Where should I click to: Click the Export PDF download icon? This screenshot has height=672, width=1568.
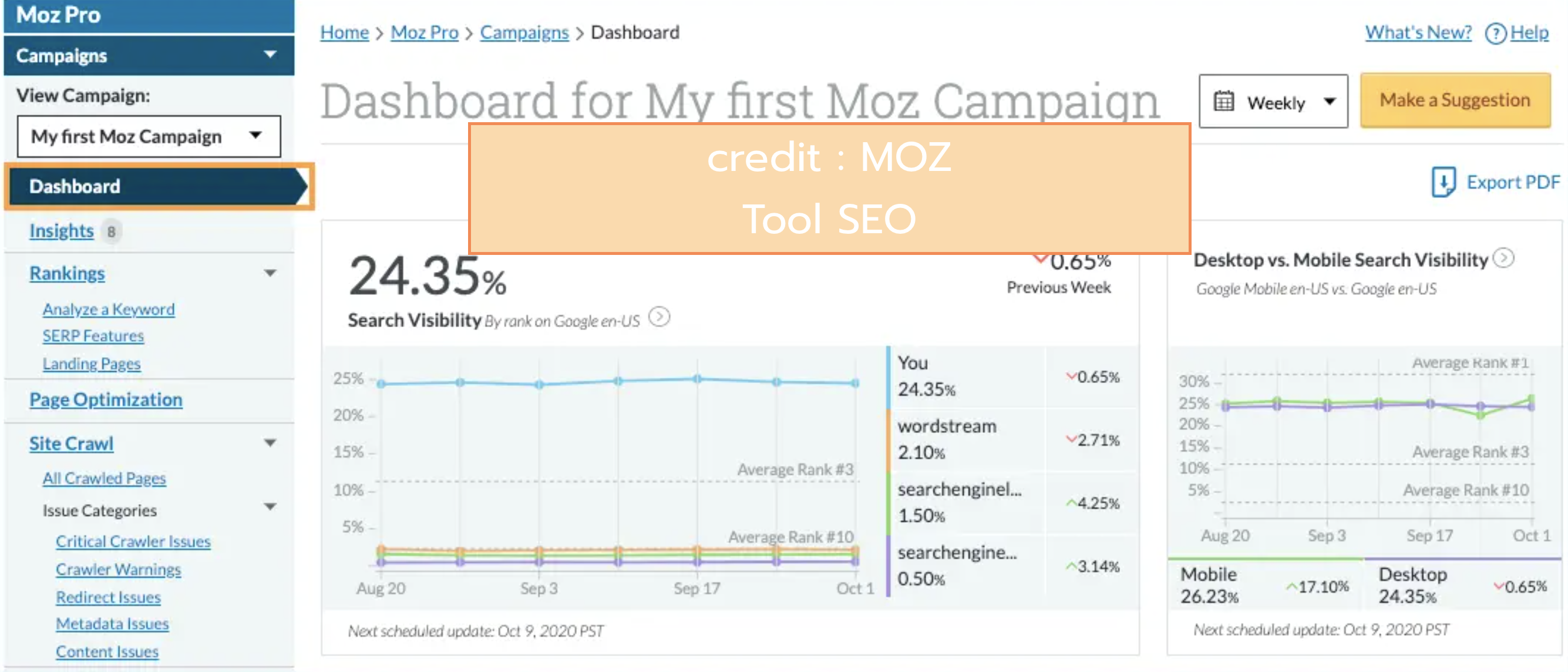click(1442, 182)
